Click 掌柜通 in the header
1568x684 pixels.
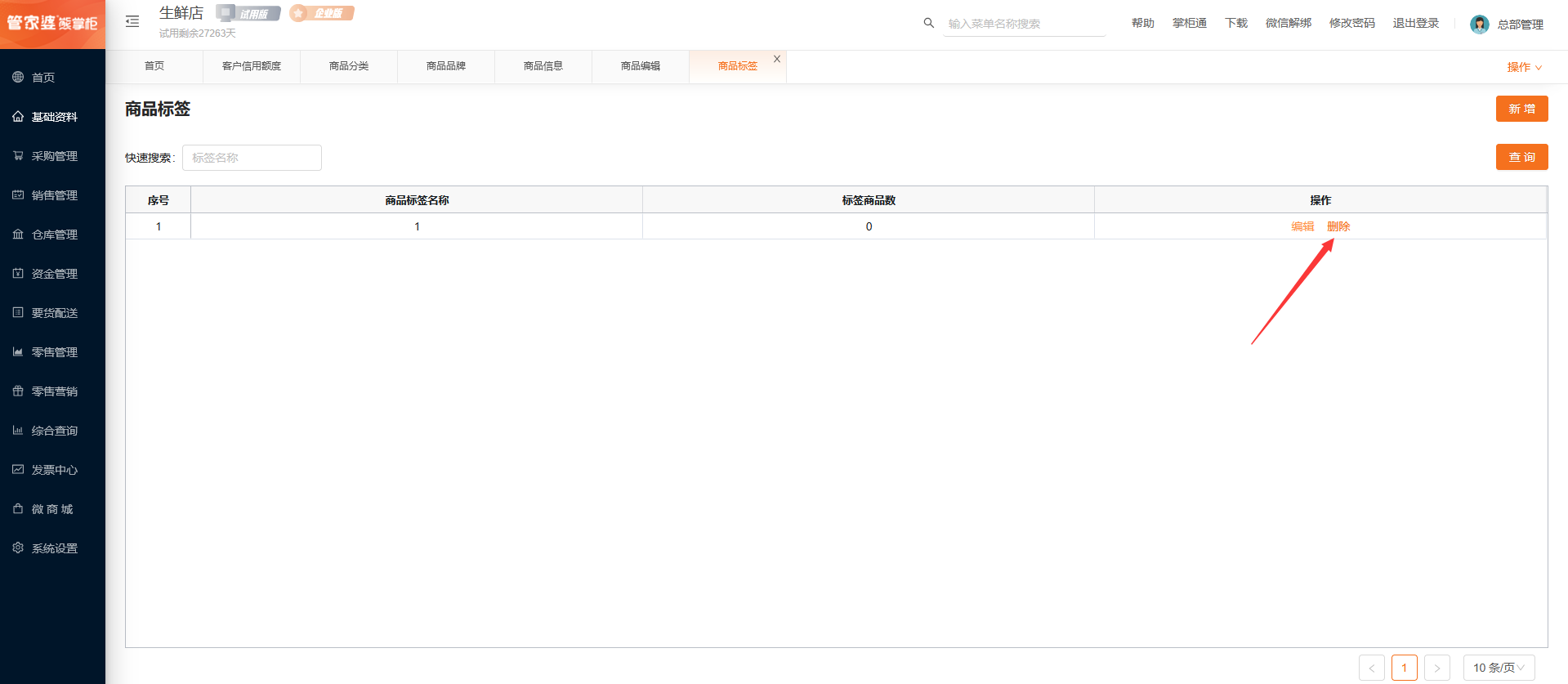(x=1190, y=23)
